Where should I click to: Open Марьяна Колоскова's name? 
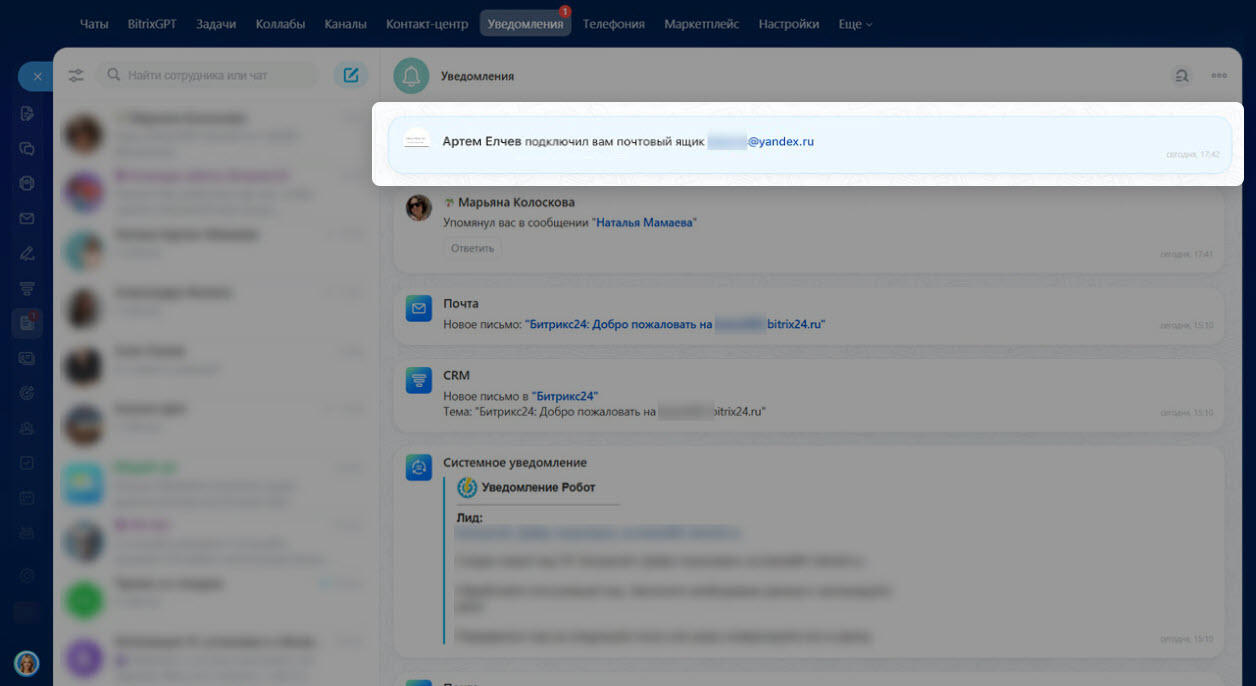click(516, 202)
